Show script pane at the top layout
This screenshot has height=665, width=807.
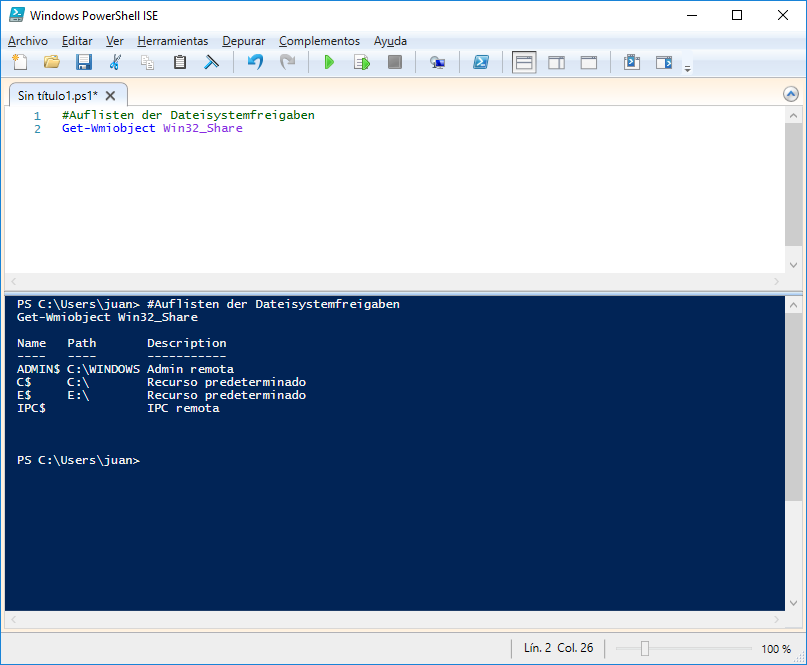(x=524, y=62)
